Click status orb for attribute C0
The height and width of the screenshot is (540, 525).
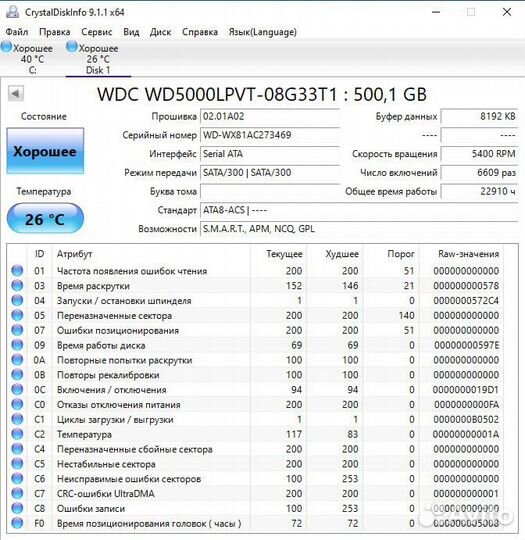pyautogui.click(x=17, y=404)
